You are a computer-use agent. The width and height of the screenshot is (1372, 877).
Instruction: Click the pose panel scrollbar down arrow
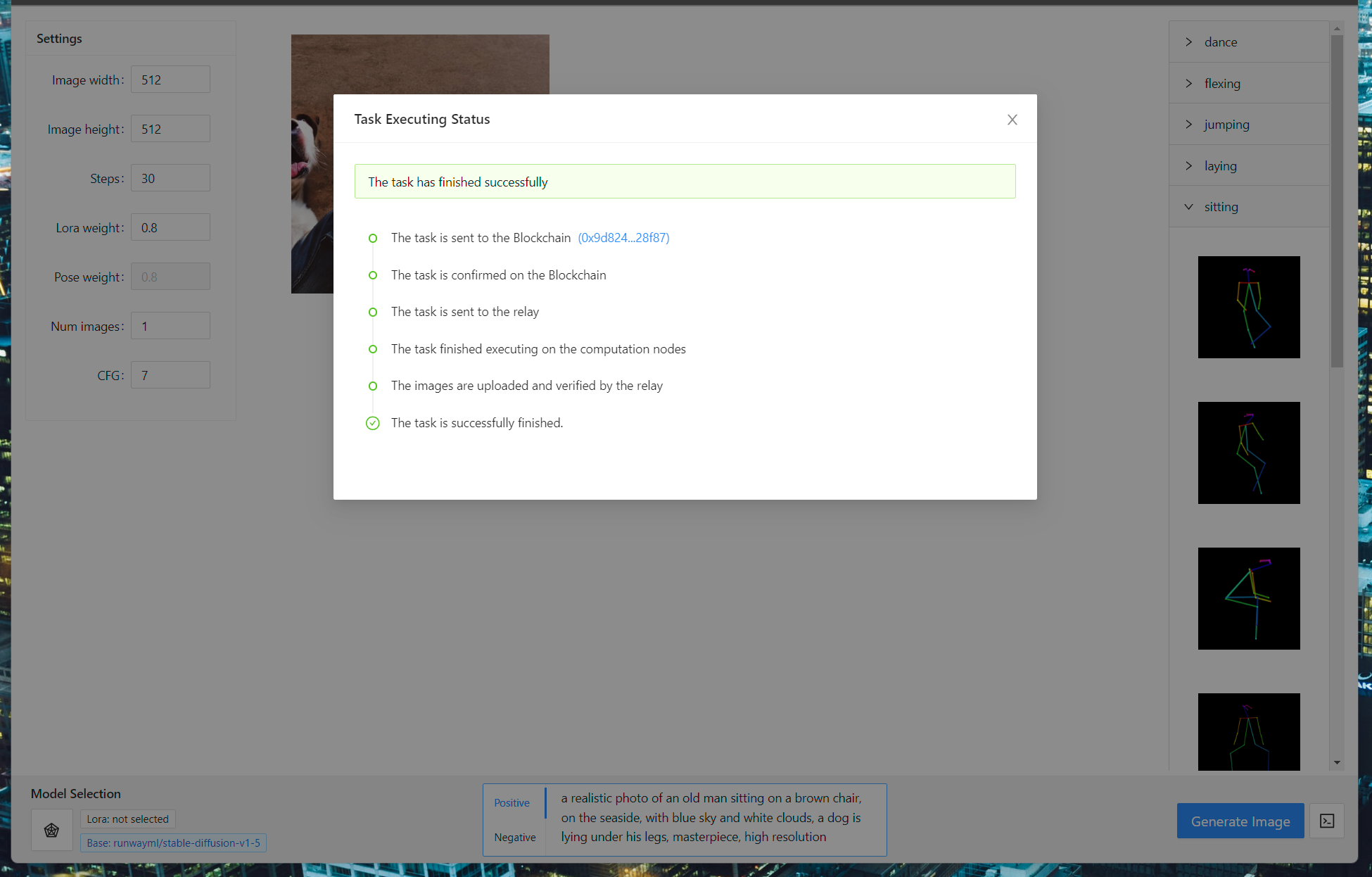[1337, 763]
